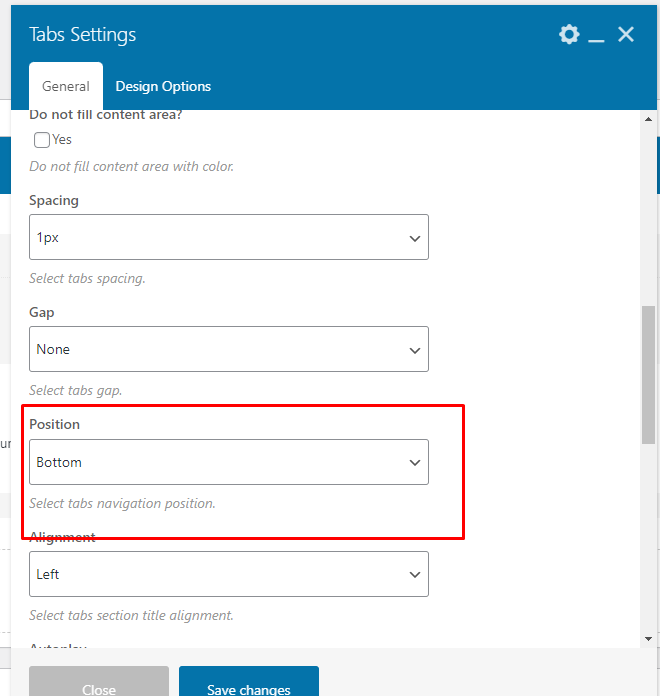Click the Position field label
Image resolution: width=660 pixels, height=696 pixels.
coord(55,424)
